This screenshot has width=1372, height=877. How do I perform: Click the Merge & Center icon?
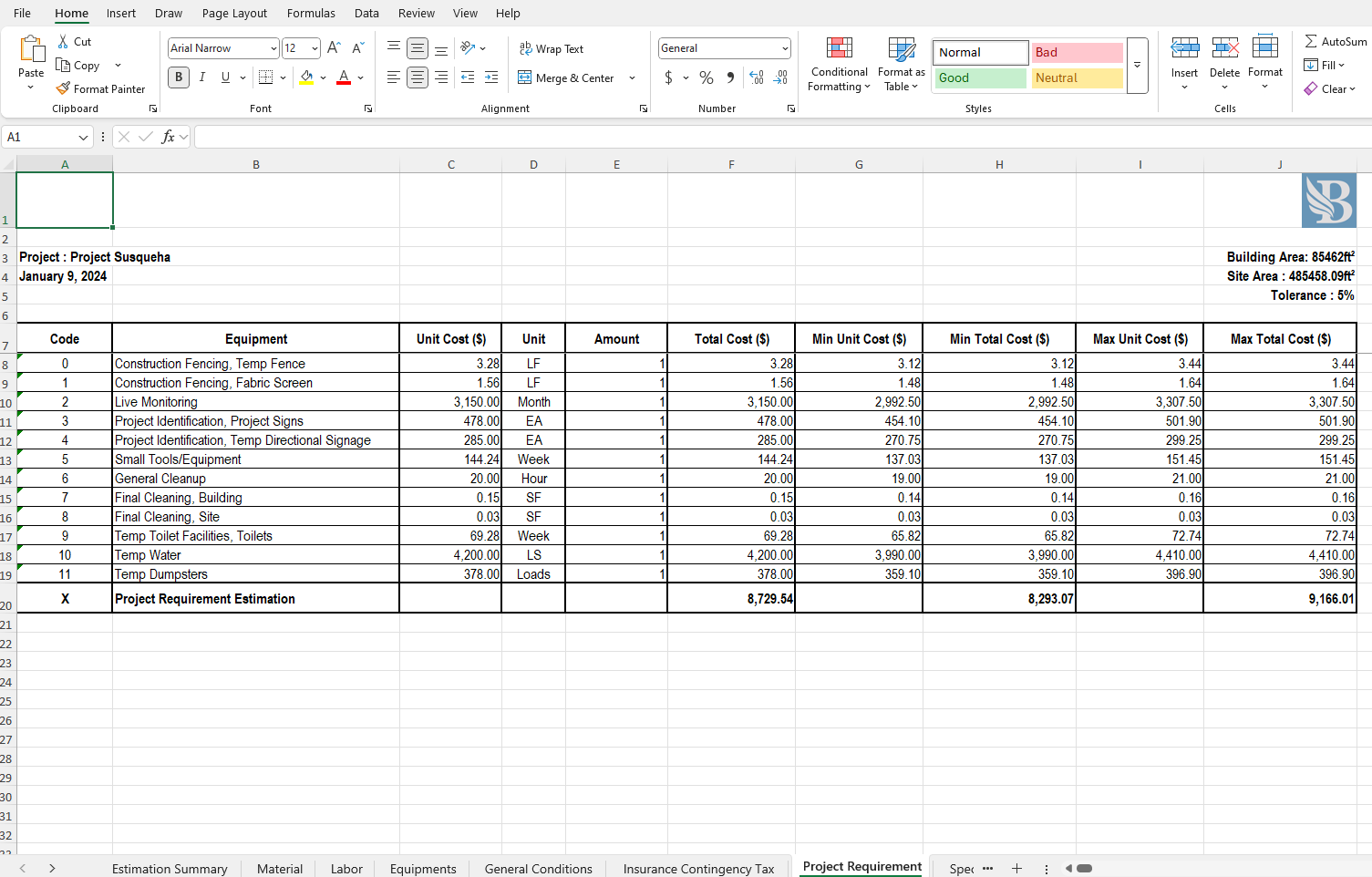(x=525, y=77)
